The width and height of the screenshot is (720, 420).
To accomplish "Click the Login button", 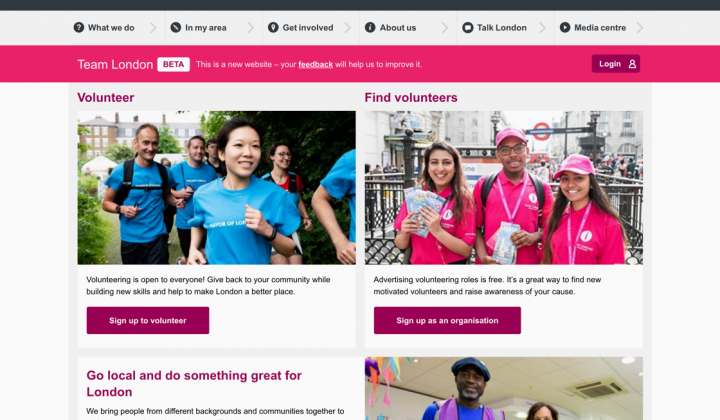I will pyautogui.click(x=615, y=64).
